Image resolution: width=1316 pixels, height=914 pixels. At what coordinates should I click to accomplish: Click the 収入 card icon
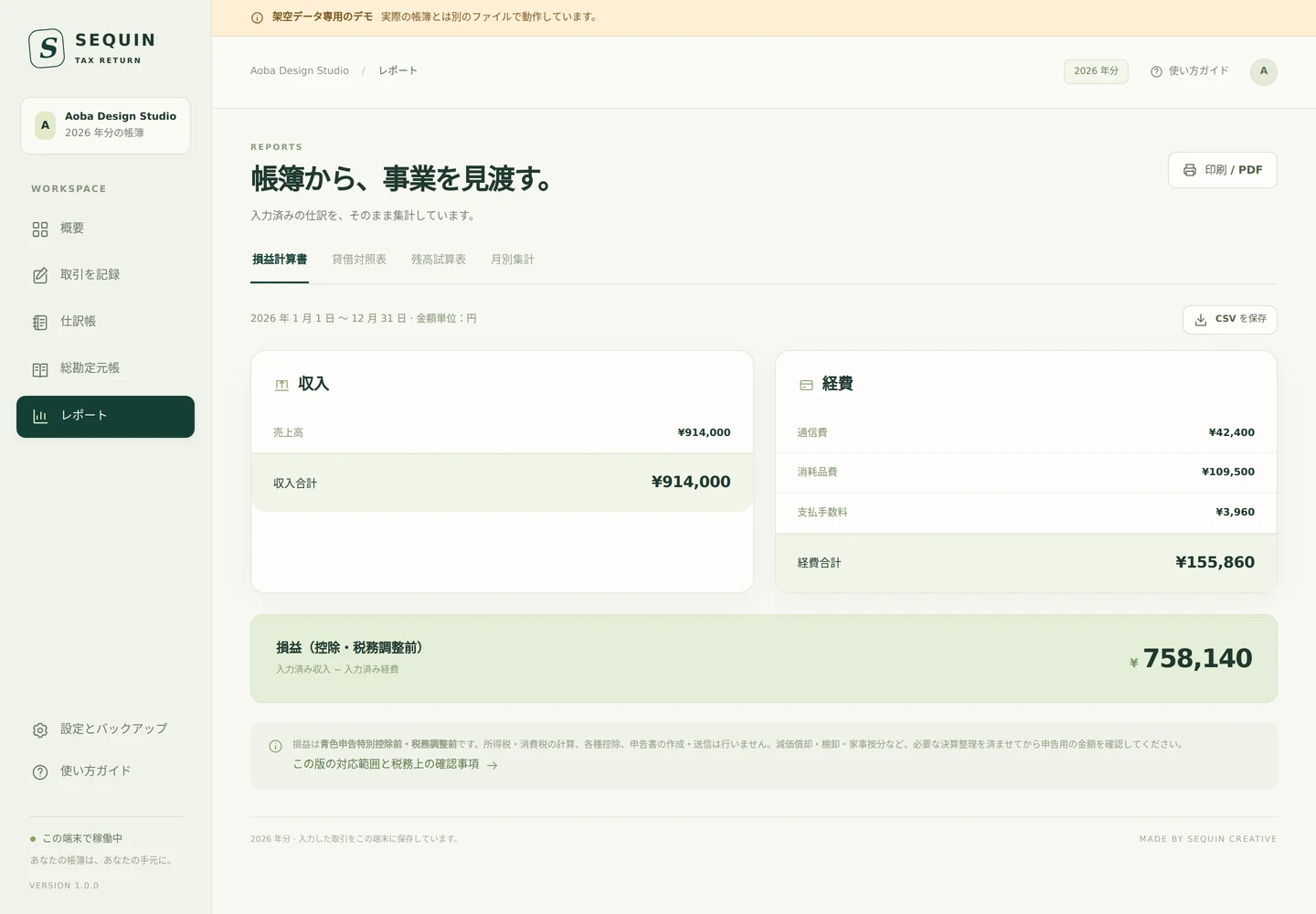(281, 385)
